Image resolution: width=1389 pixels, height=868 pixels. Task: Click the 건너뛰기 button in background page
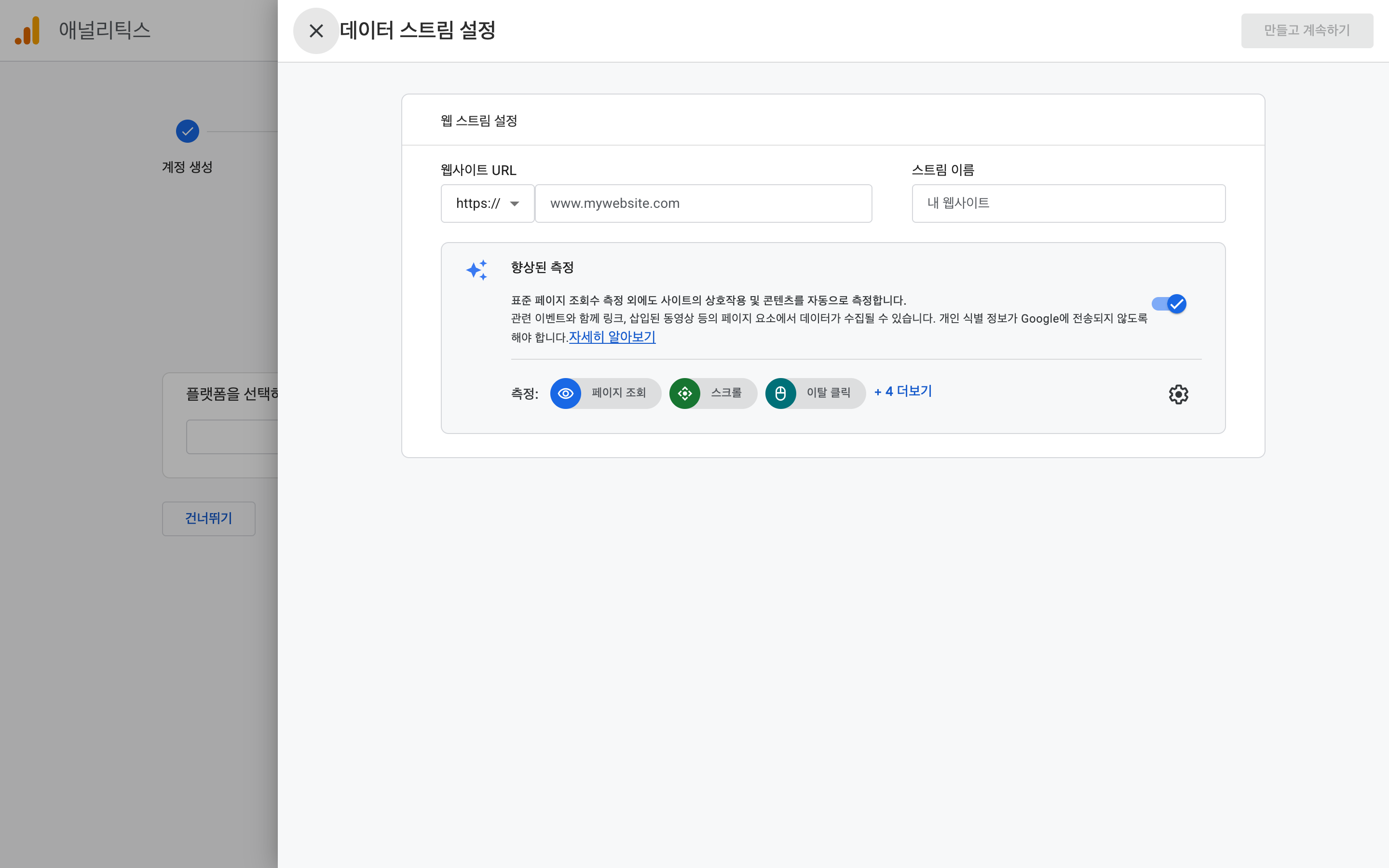(209, 518)
